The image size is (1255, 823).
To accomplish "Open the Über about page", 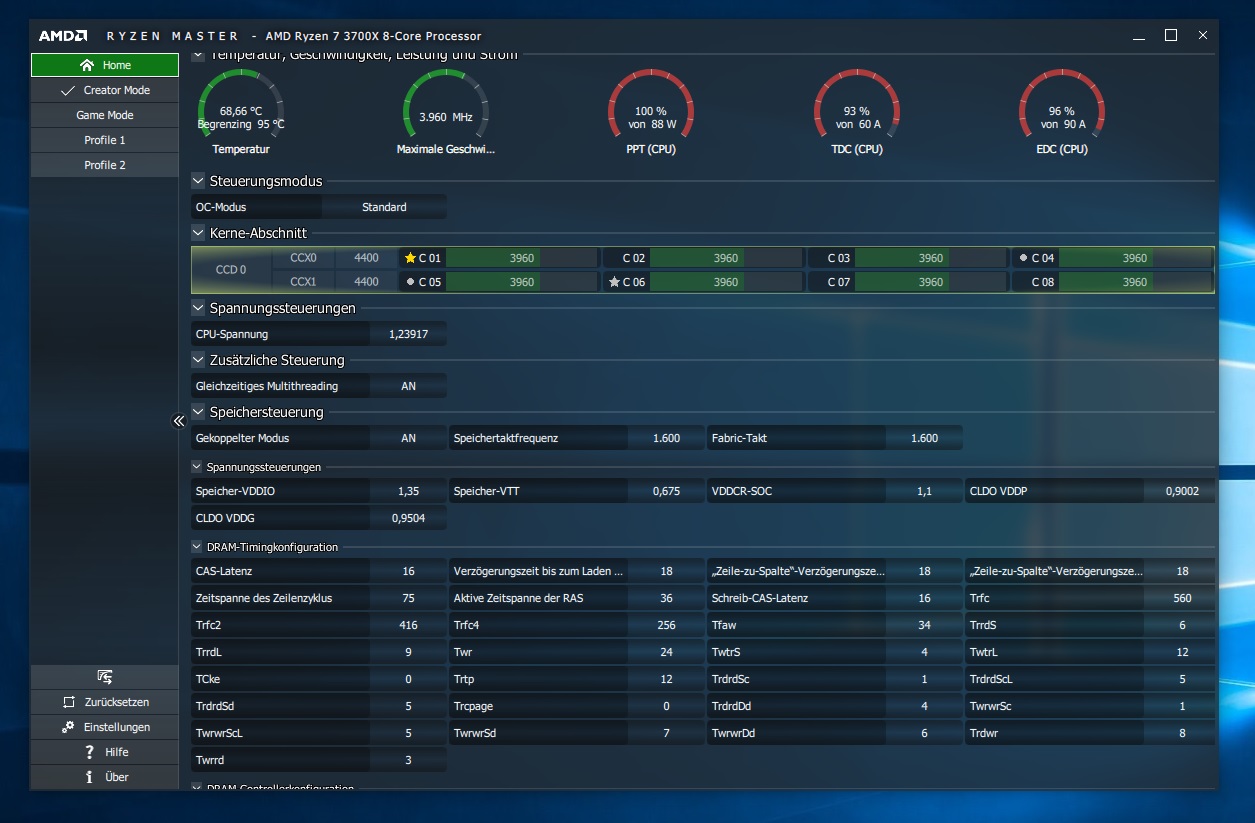I will click(105, 777).
